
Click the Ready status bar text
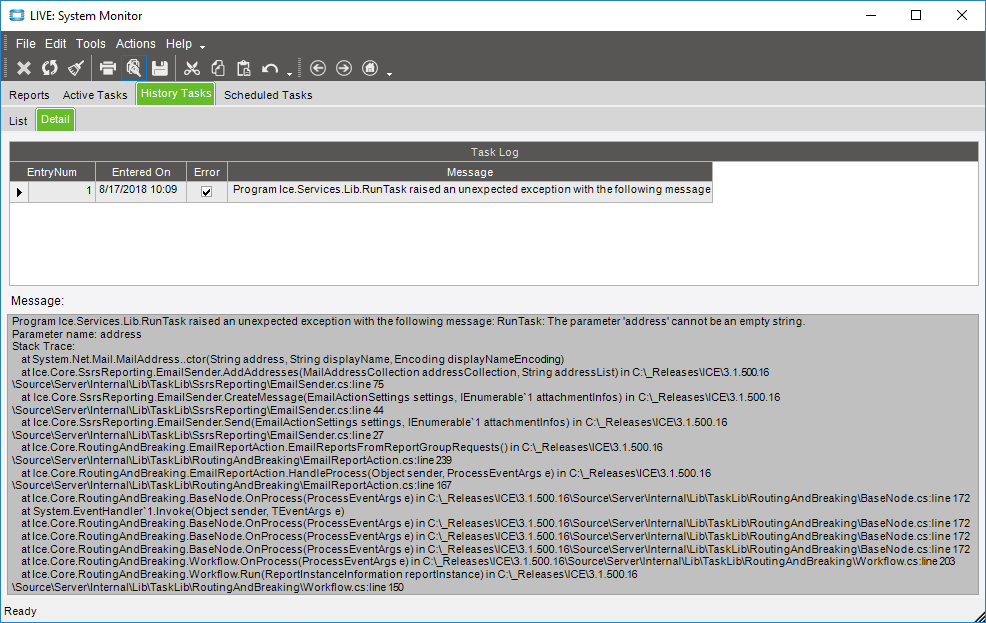pos(20,611)
